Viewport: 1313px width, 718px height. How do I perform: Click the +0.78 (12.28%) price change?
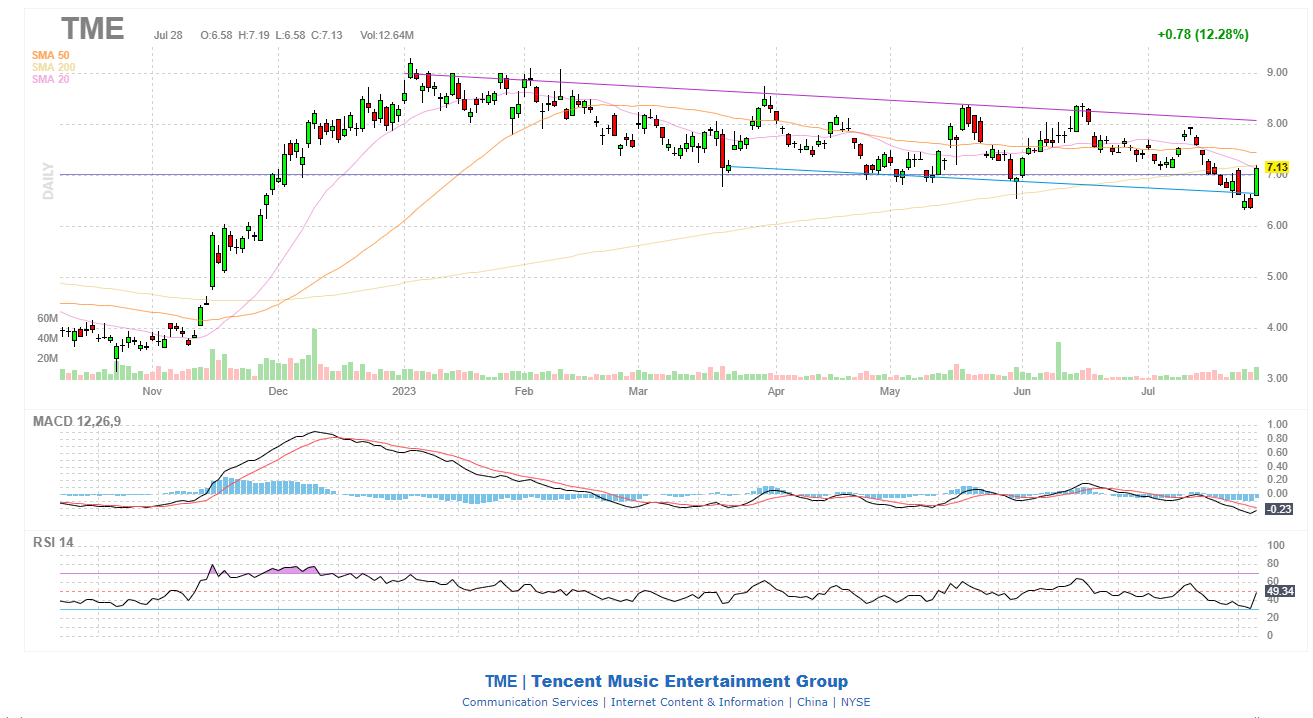pyautogui.click(x=1202, y=34)
